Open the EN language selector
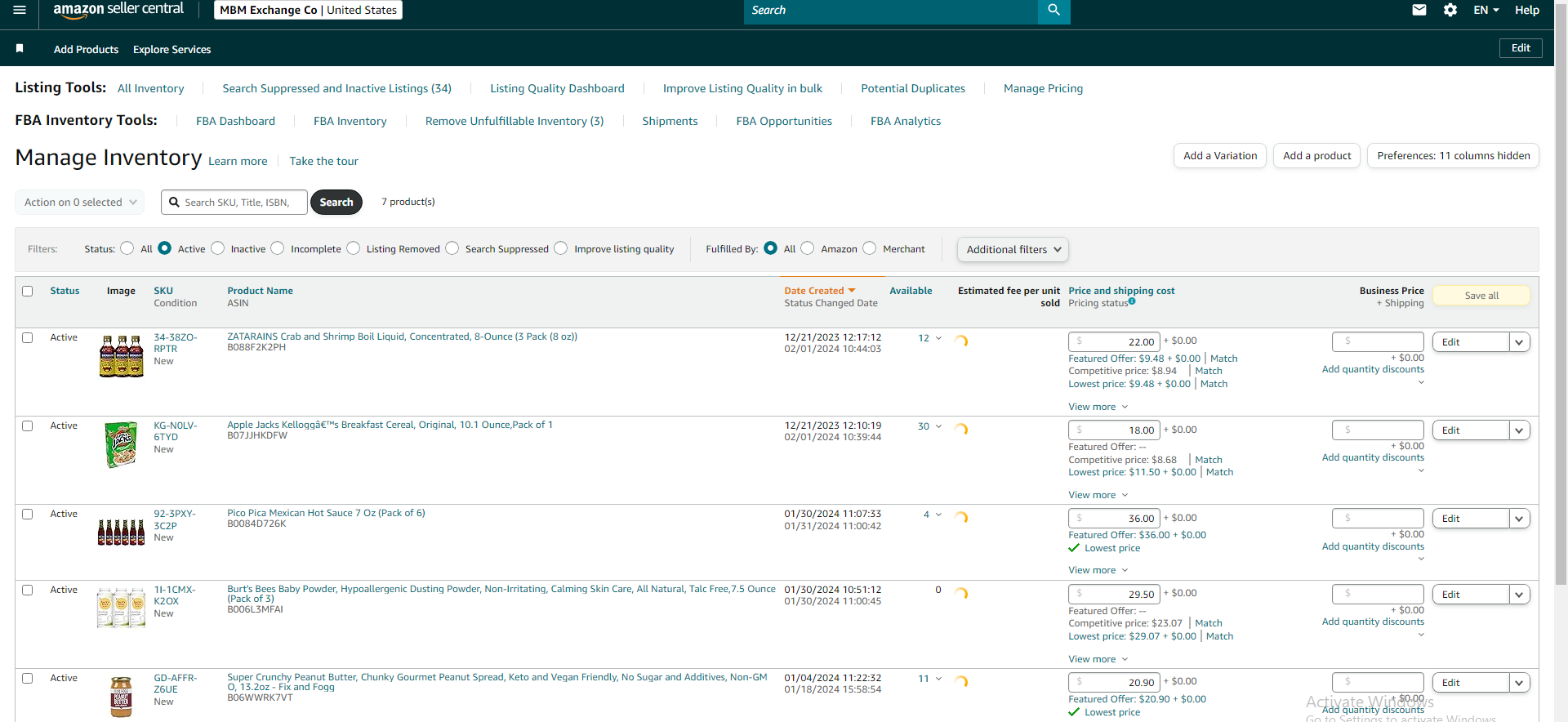This screenshot has width=1568, height=722. click(x=1486, y=10)
